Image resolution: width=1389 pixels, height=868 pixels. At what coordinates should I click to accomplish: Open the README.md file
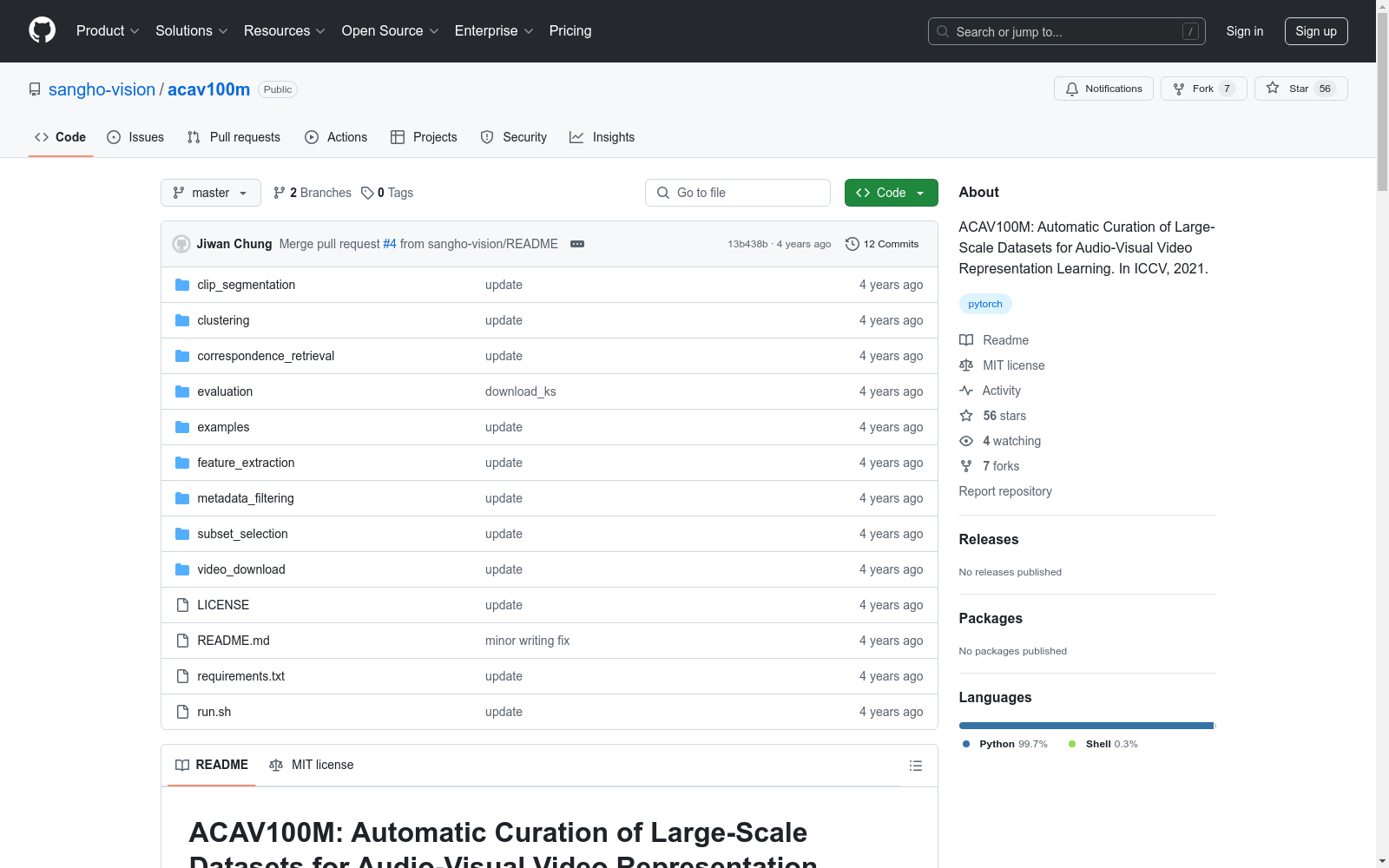coord(234,641)
